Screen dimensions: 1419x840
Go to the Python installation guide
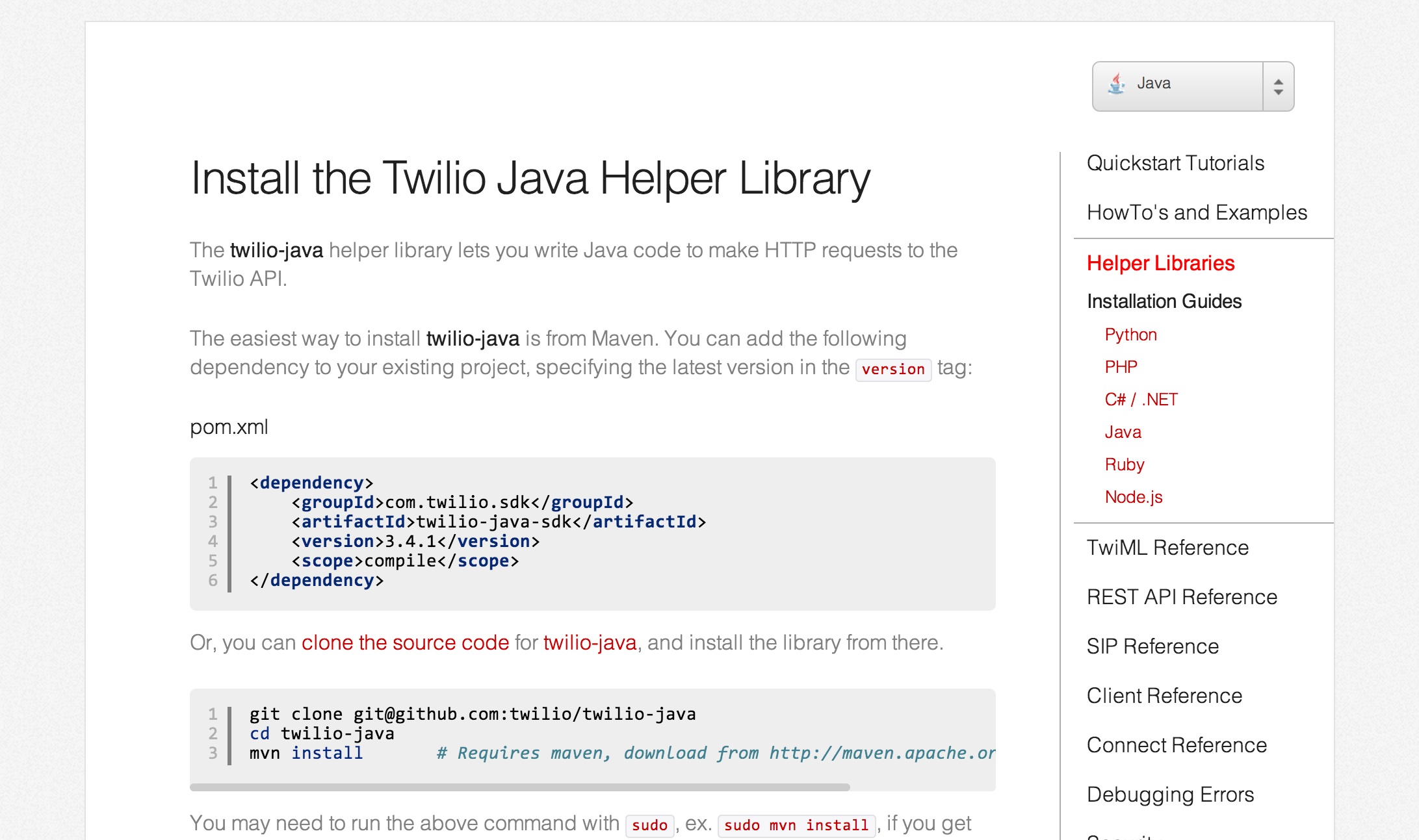[1130, 335]
